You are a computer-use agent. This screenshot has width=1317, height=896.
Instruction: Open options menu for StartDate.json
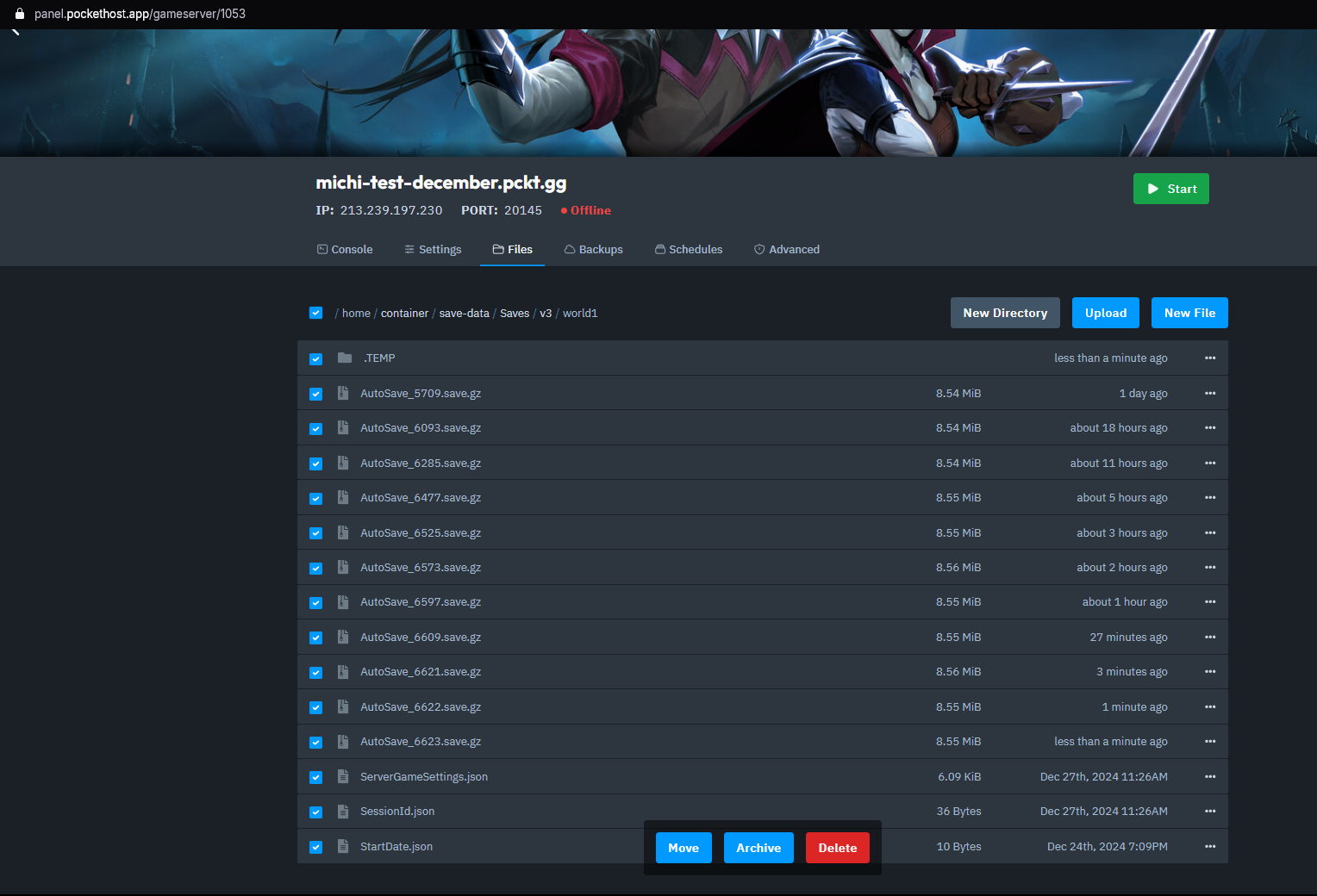pyautogui.click(x=1210, y=846)
